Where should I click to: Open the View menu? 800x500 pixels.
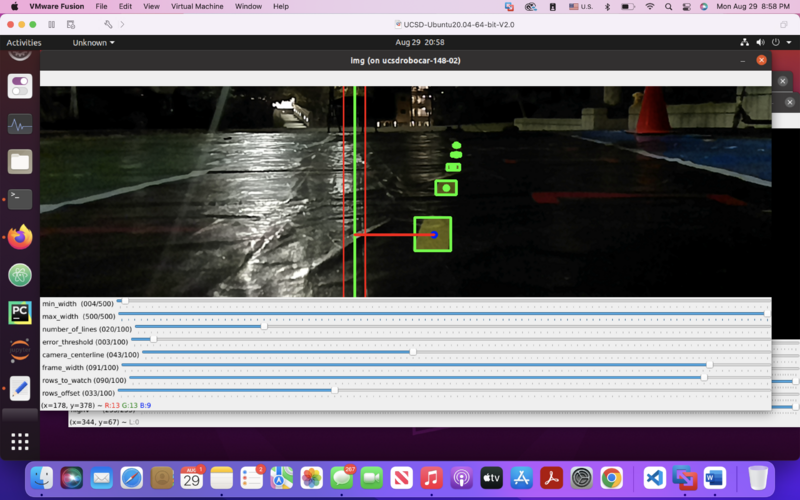point(151,7)
